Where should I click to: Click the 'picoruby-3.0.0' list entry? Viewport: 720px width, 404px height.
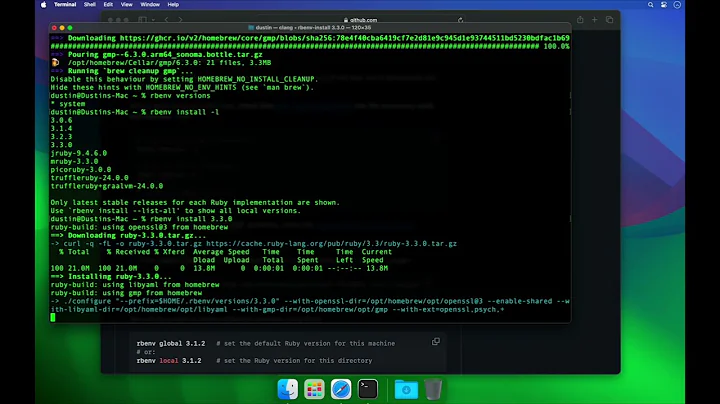pyautogui.click(x=81, y=170)
